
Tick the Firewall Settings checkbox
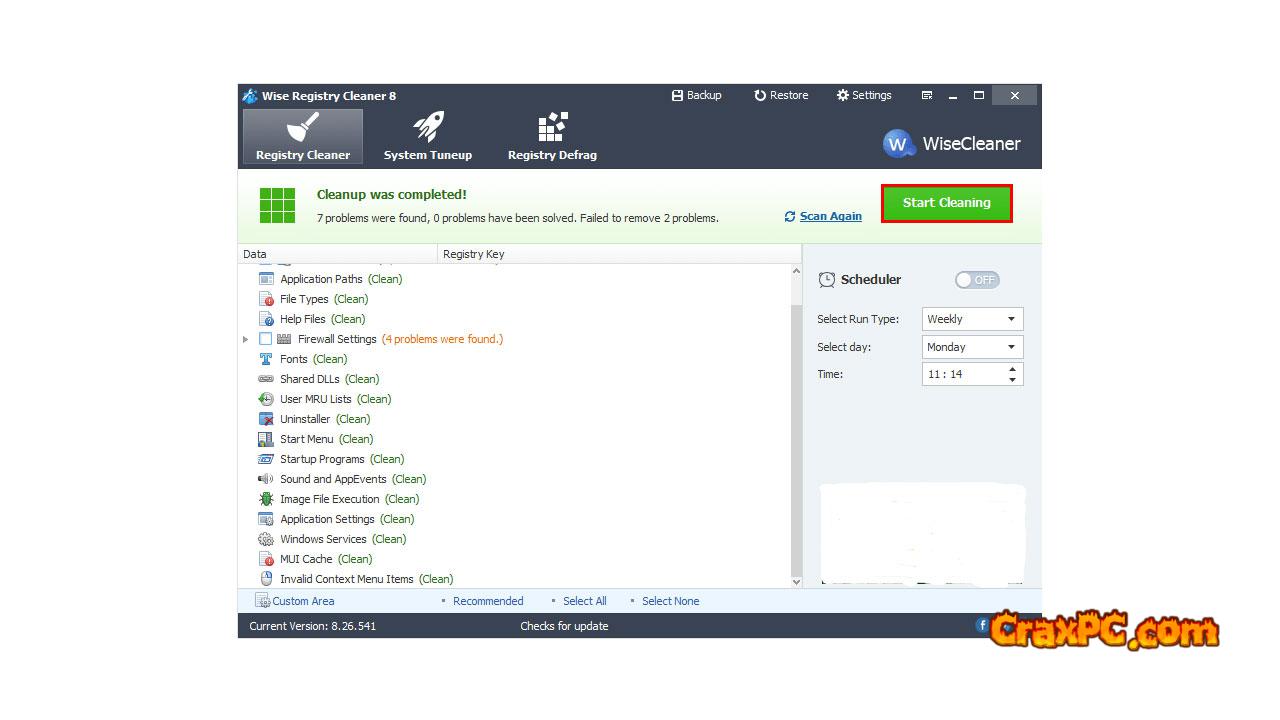click(x=265, y=339)
